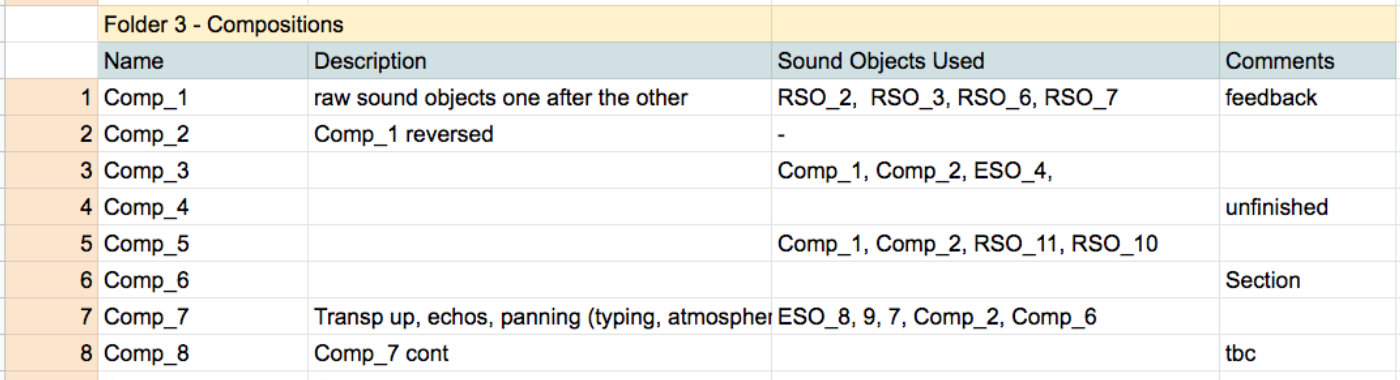Click the Description column header
1400x380 pixels.
pos(539,61)
